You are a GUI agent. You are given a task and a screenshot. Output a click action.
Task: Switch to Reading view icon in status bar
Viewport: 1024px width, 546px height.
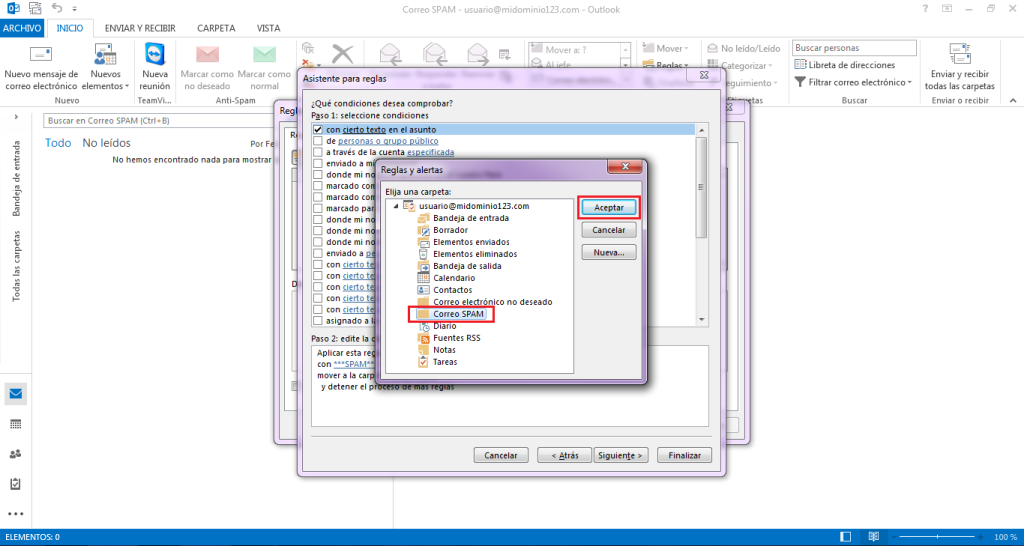coord(874,537)
